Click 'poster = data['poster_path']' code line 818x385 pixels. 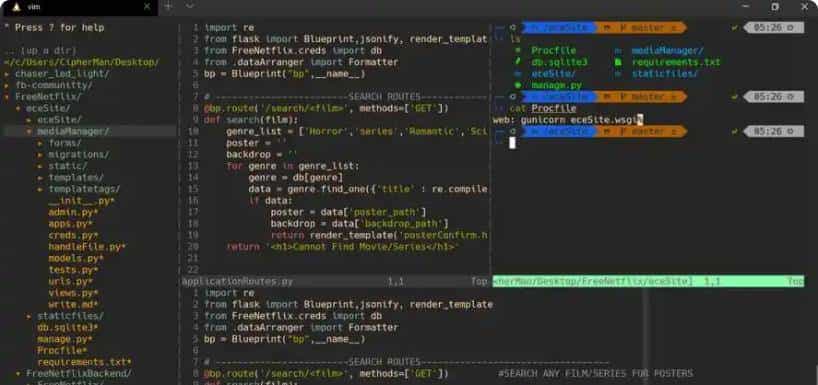click(348, 212)
